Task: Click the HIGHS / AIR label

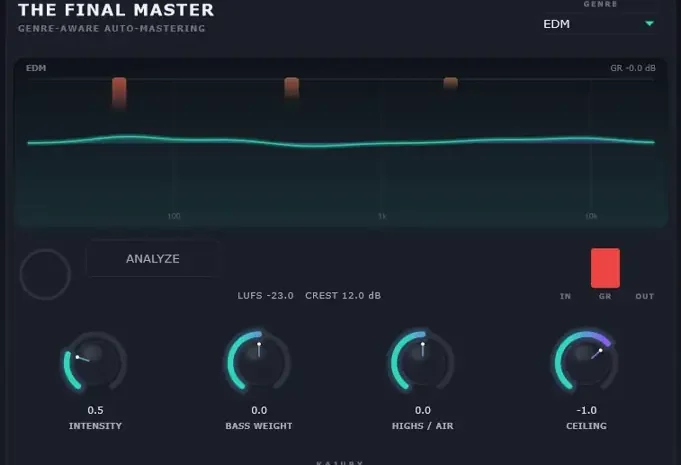Action: tap(423, 426)
